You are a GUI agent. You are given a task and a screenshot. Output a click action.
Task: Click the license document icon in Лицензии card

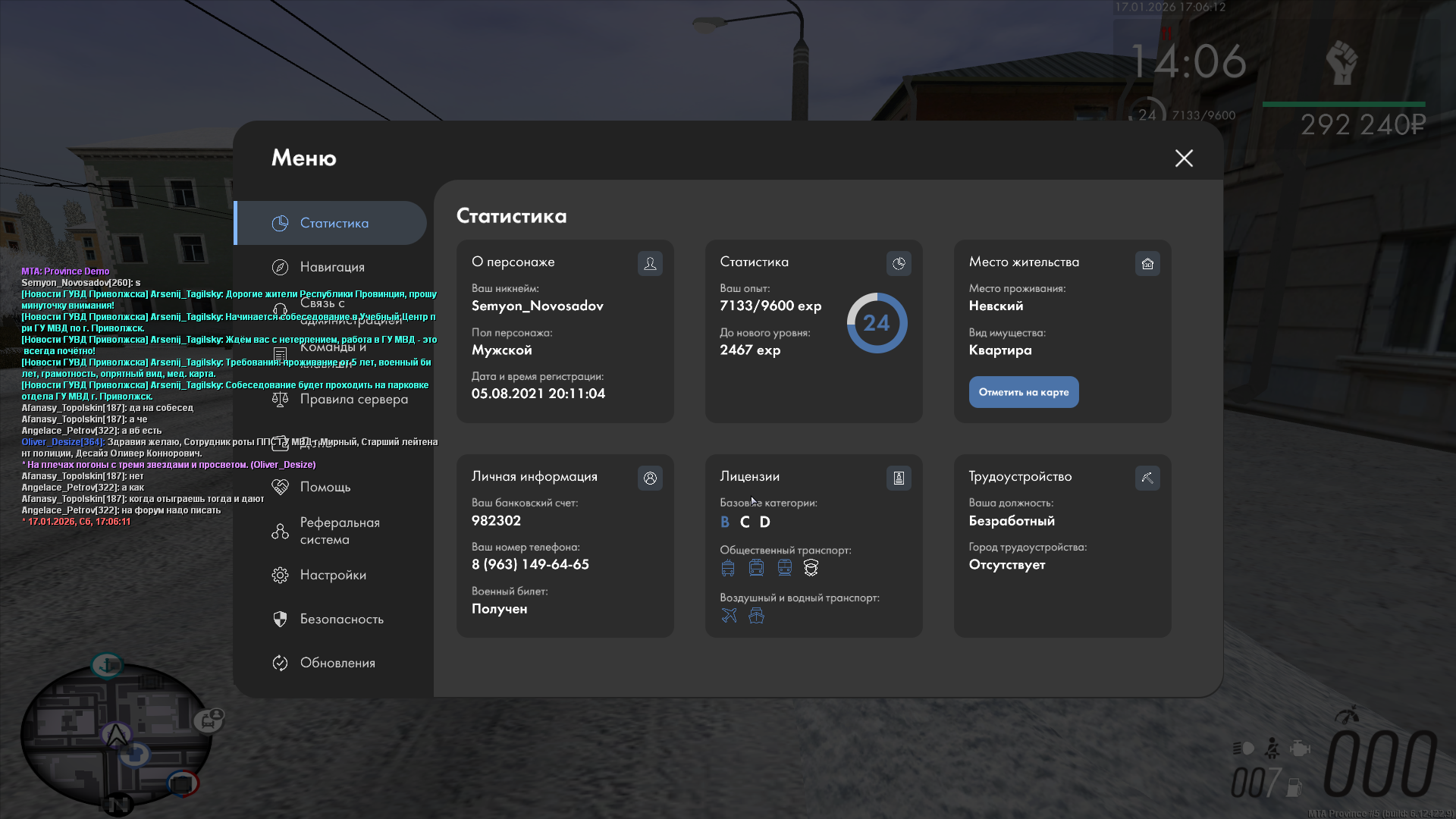(x=899, y=479)
